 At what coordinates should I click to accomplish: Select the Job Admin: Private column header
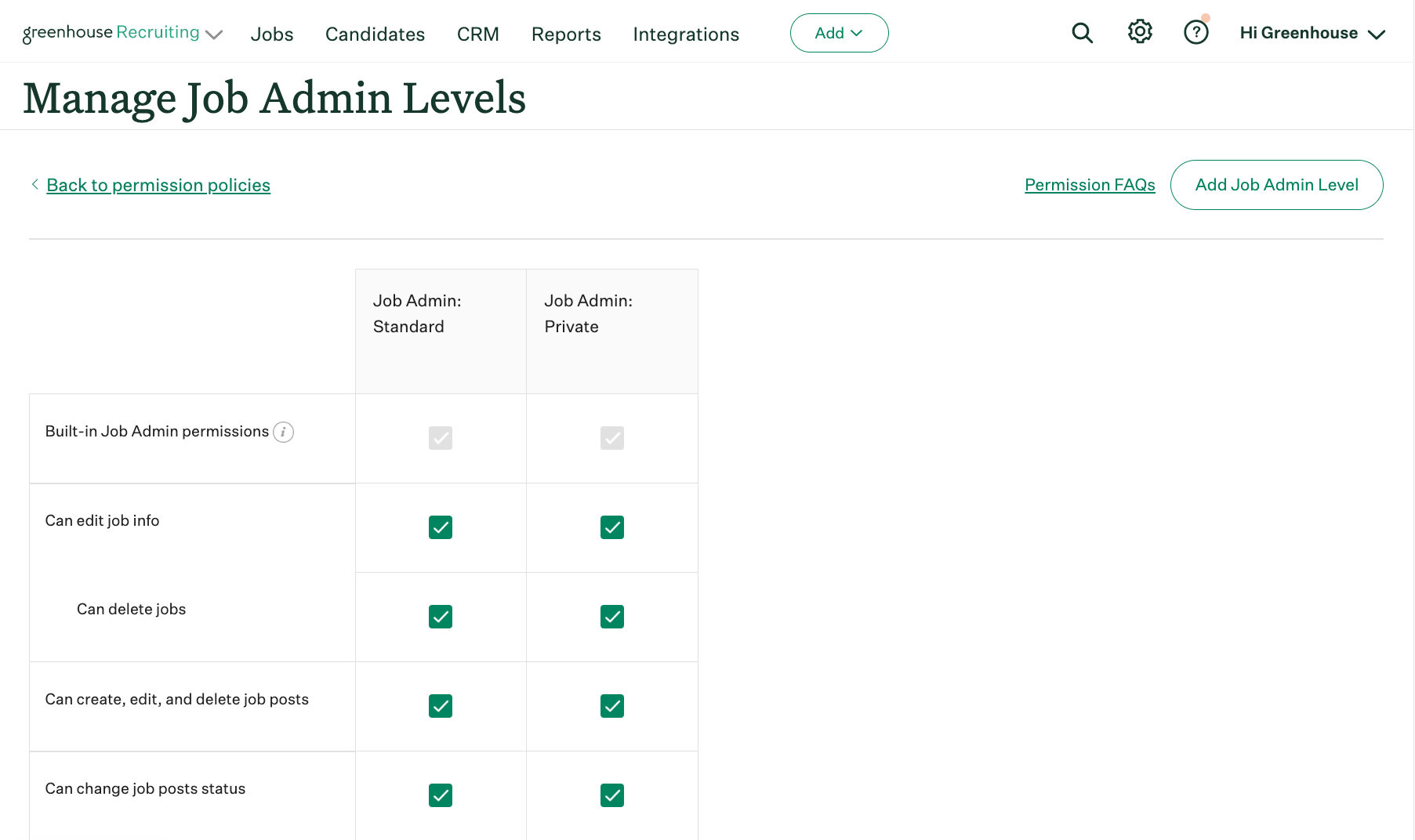coord(612,331)
